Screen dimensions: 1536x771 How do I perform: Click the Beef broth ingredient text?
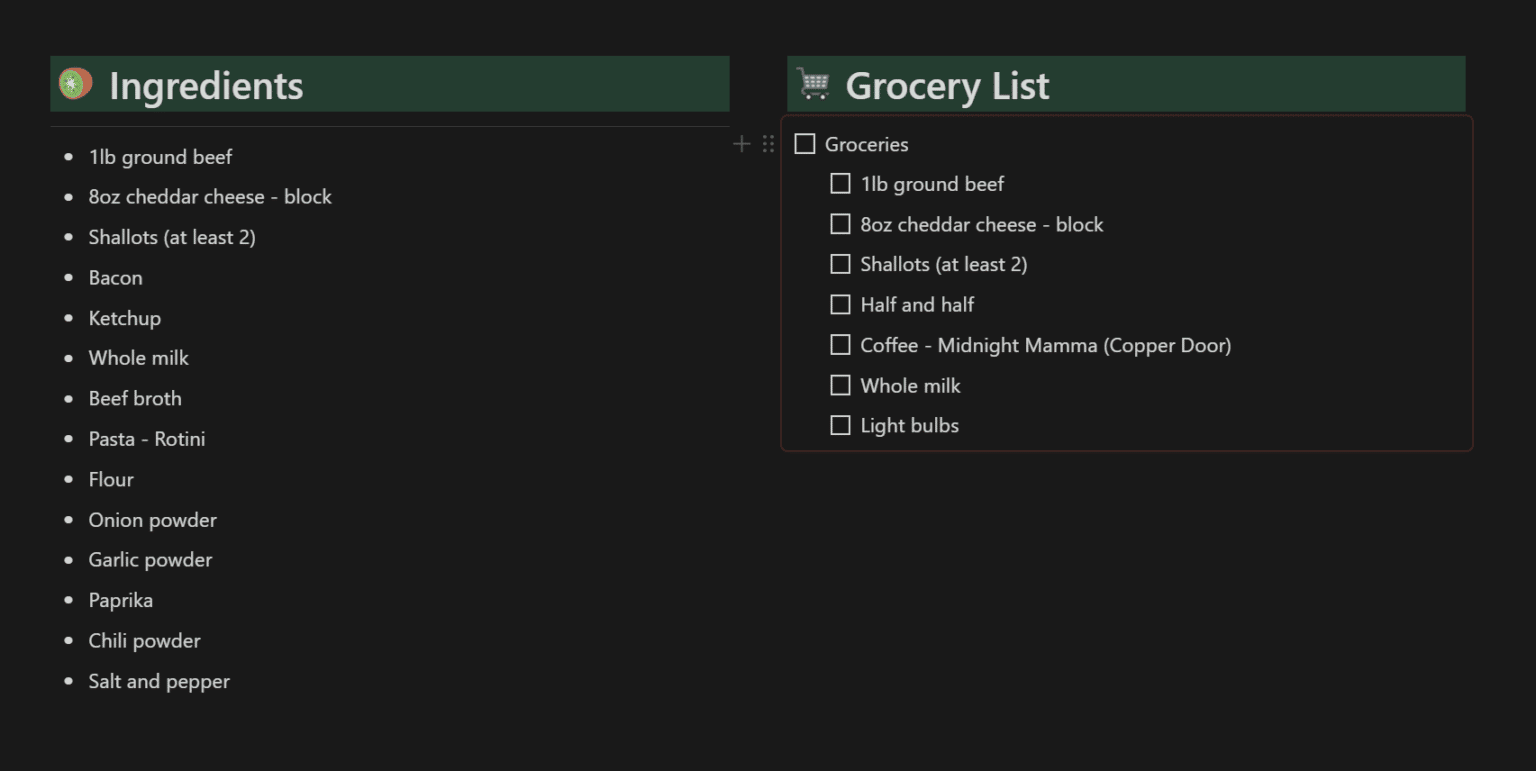point(135,398)
